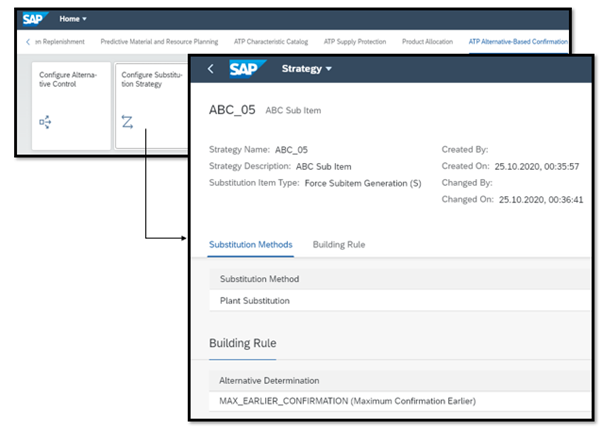Image resolution: width=602 pixels, height=430 pixels.
Task: Switch to the Building Rule tab
Action: [x=338, y=244]
